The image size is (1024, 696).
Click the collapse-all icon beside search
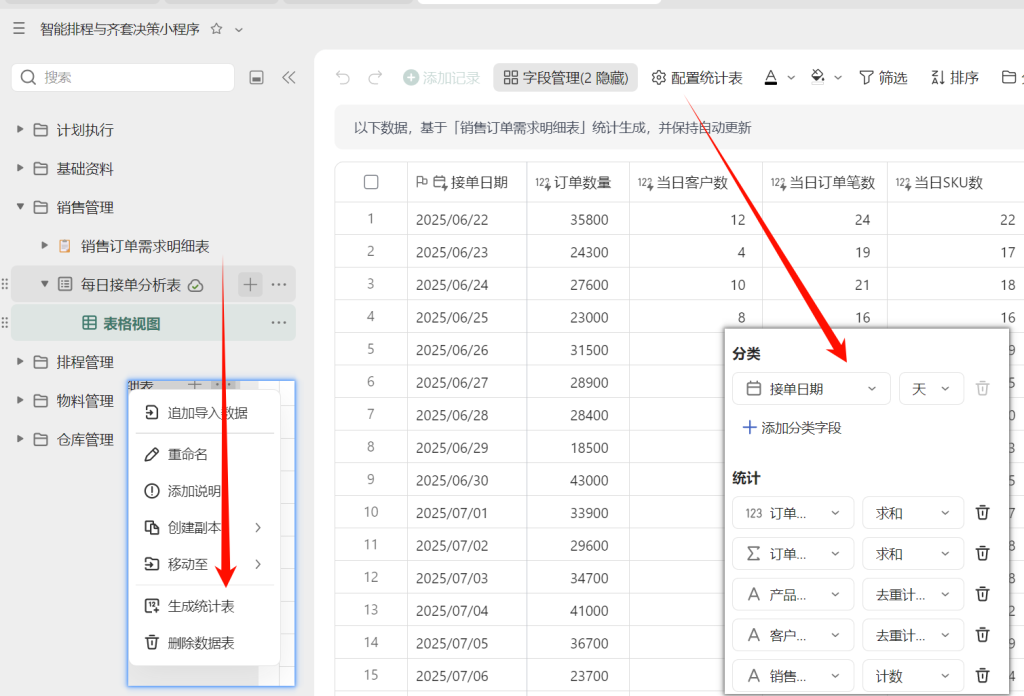(257, 78)
